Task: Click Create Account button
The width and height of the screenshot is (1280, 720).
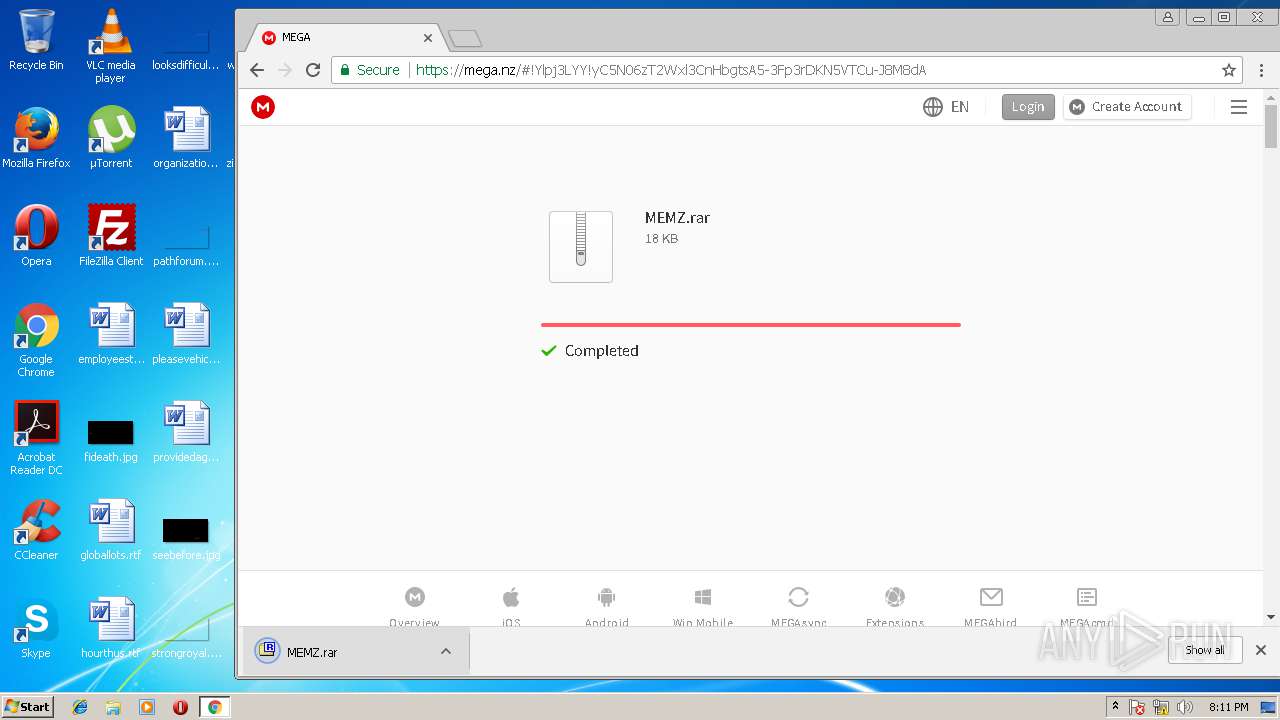Action: pos(1127,107)
